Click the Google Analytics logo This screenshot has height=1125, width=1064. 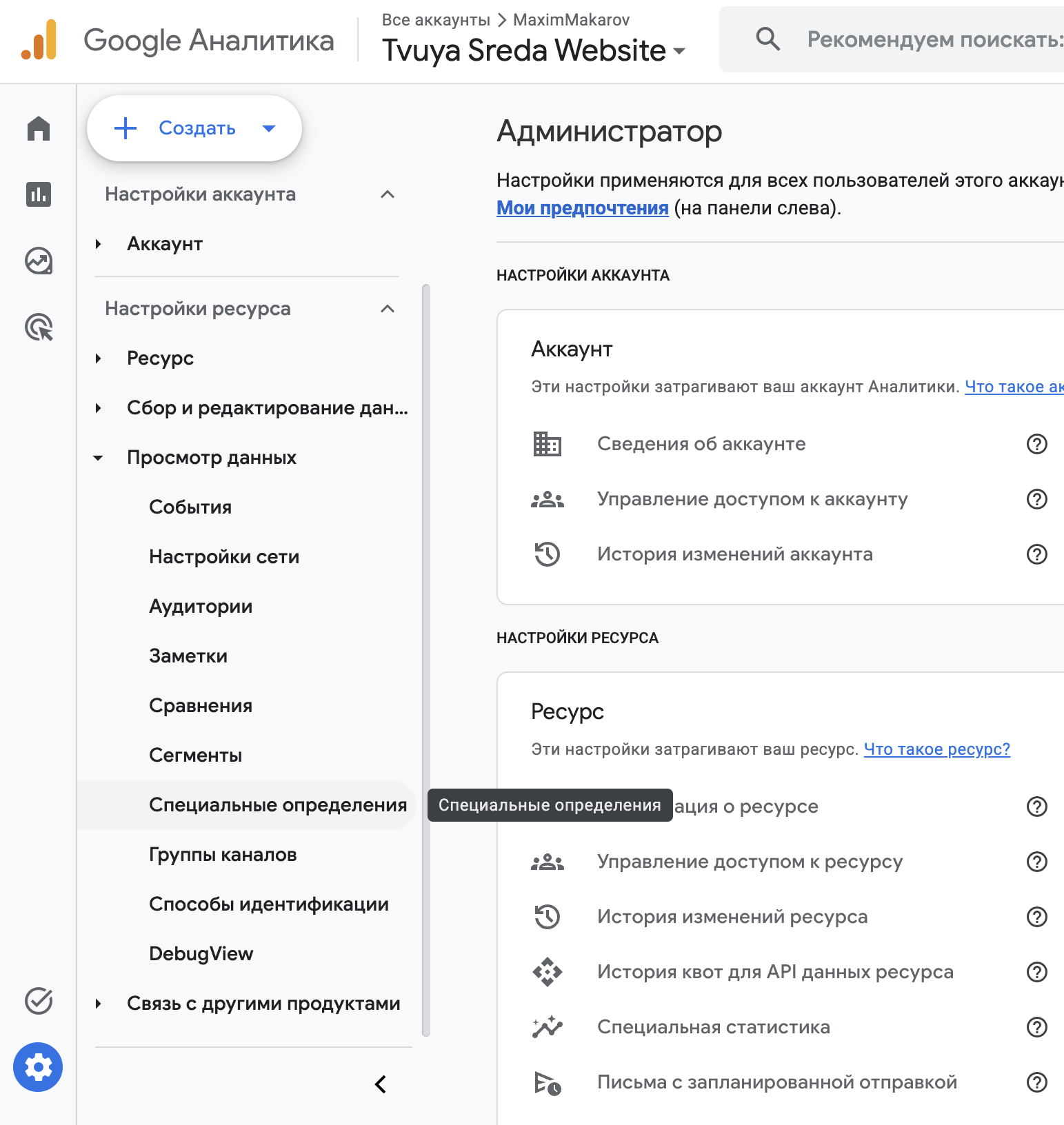(39, 40)
